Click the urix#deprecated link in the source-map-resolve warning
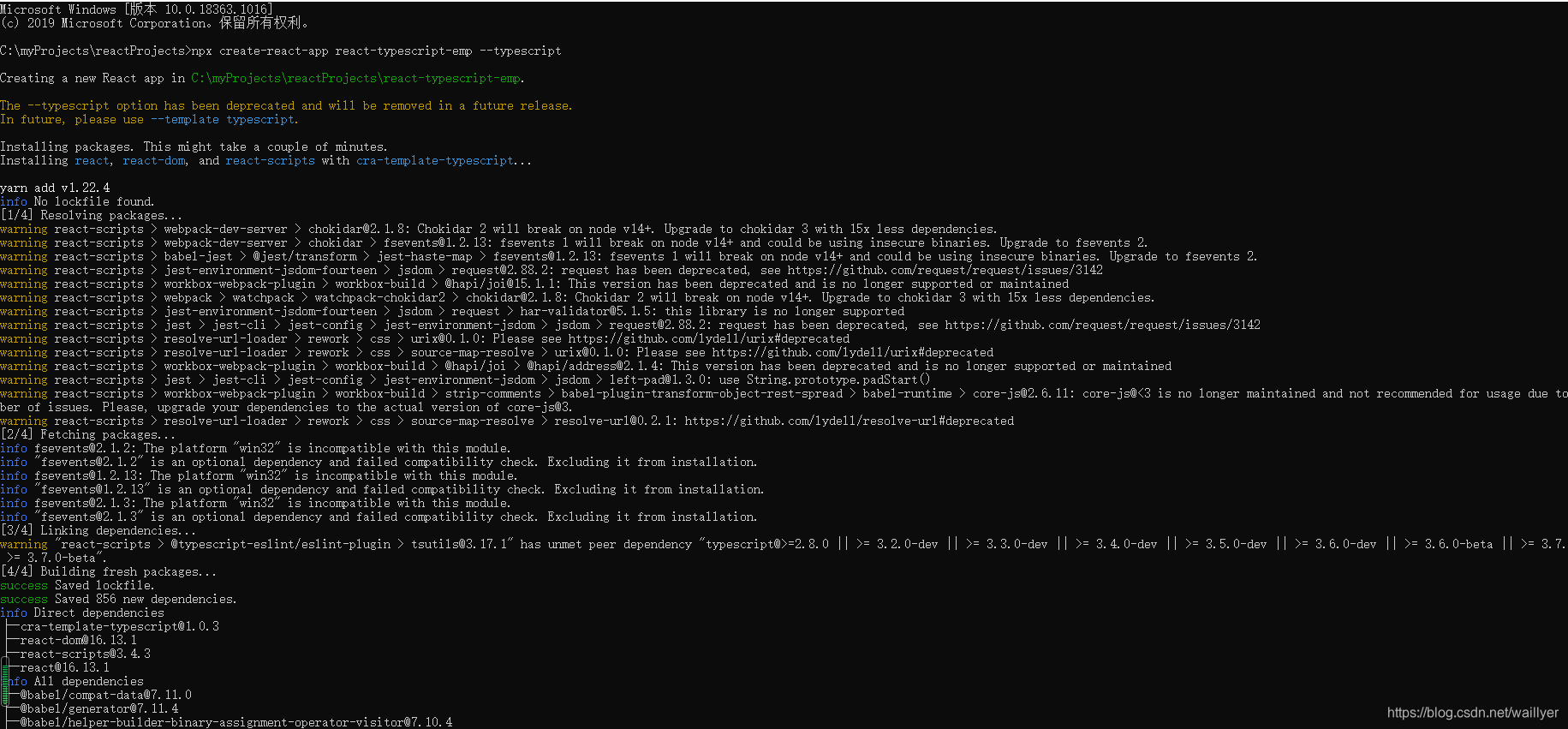Image resolution: width=1568 pixels, height=729 pixels. 852,352
